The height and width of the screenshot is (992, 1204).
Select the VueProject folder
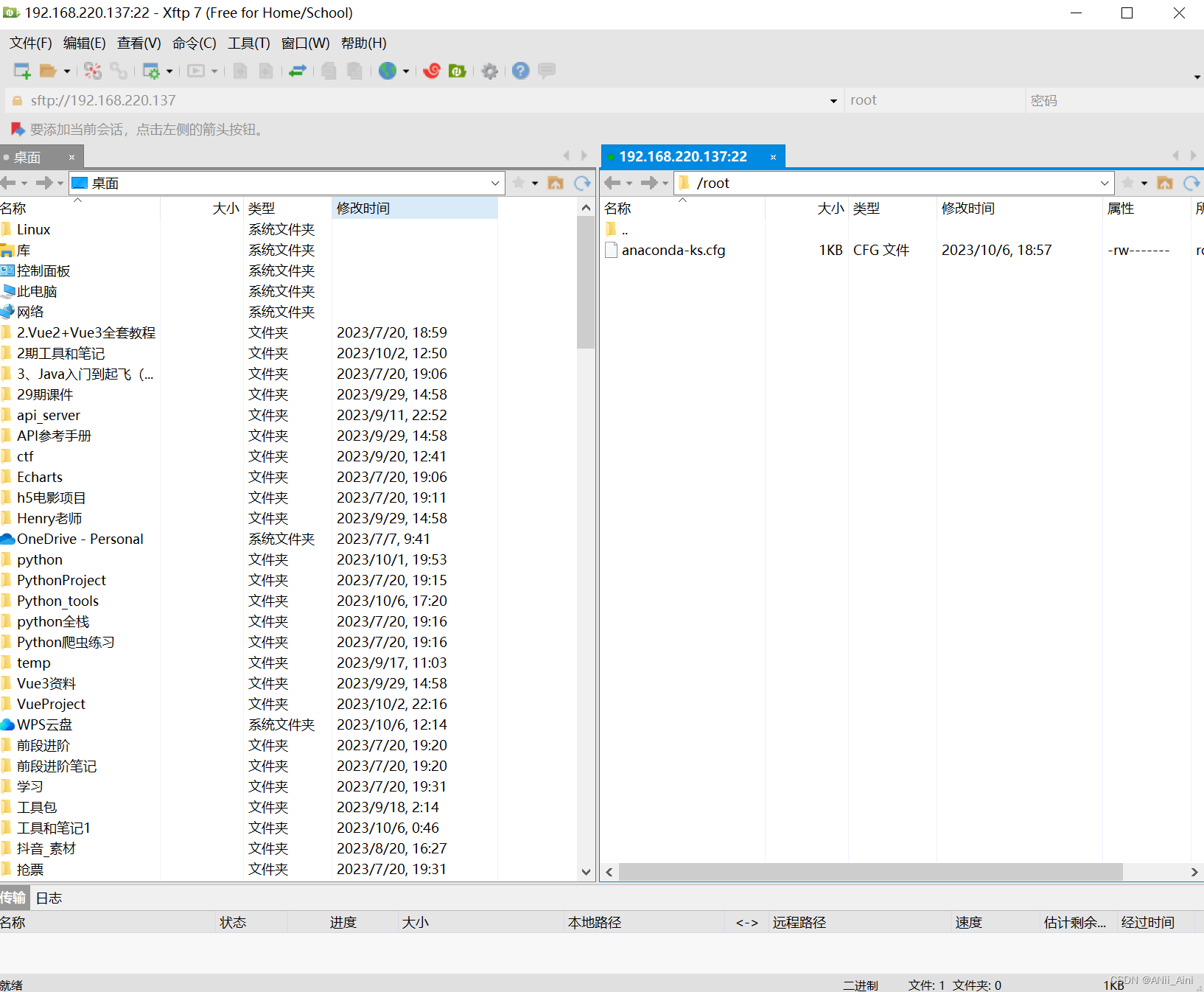point(51,705)
